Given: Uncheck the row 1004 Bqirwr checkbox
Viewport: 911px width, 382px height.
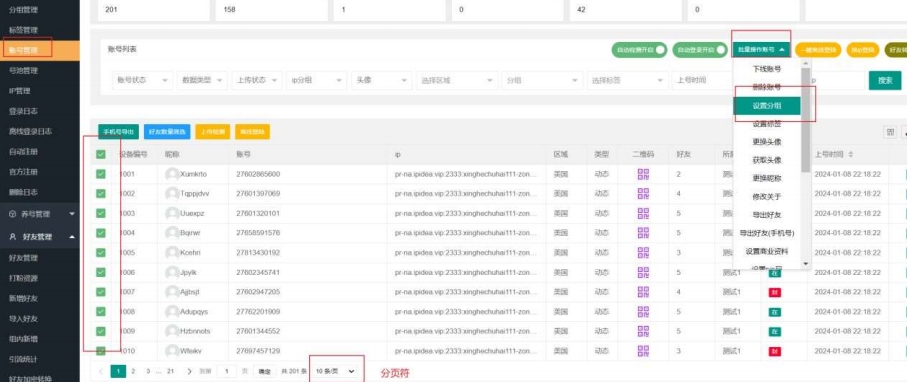Looking at the screenshot, I should pyautogui.click(x=101, y=233).
